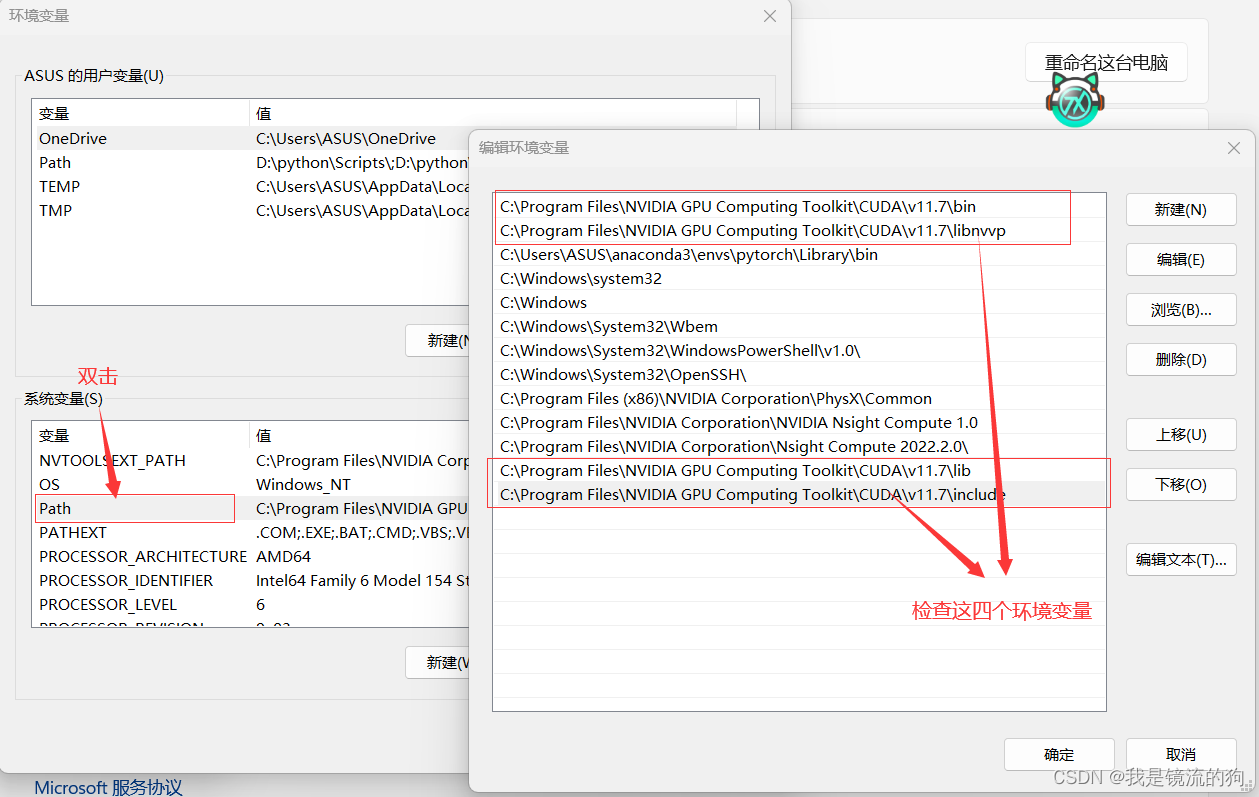Click 新建 button under user variables
Viewport: 1259px width, 797px height.
(438, 341)
